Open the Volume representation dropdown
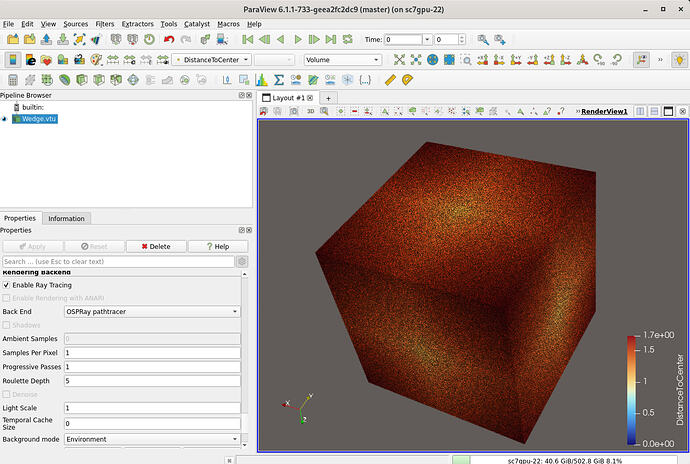This screenshot has height=464, width=690. tap(342, 59)
